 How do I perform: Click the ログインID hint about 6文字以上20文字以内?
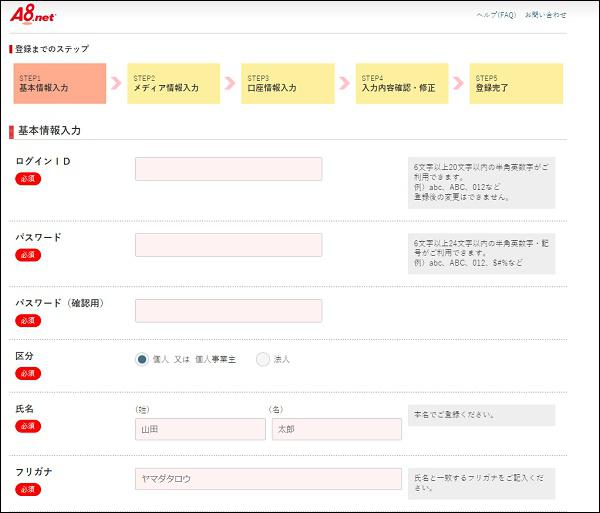click(x=481, y=182)
